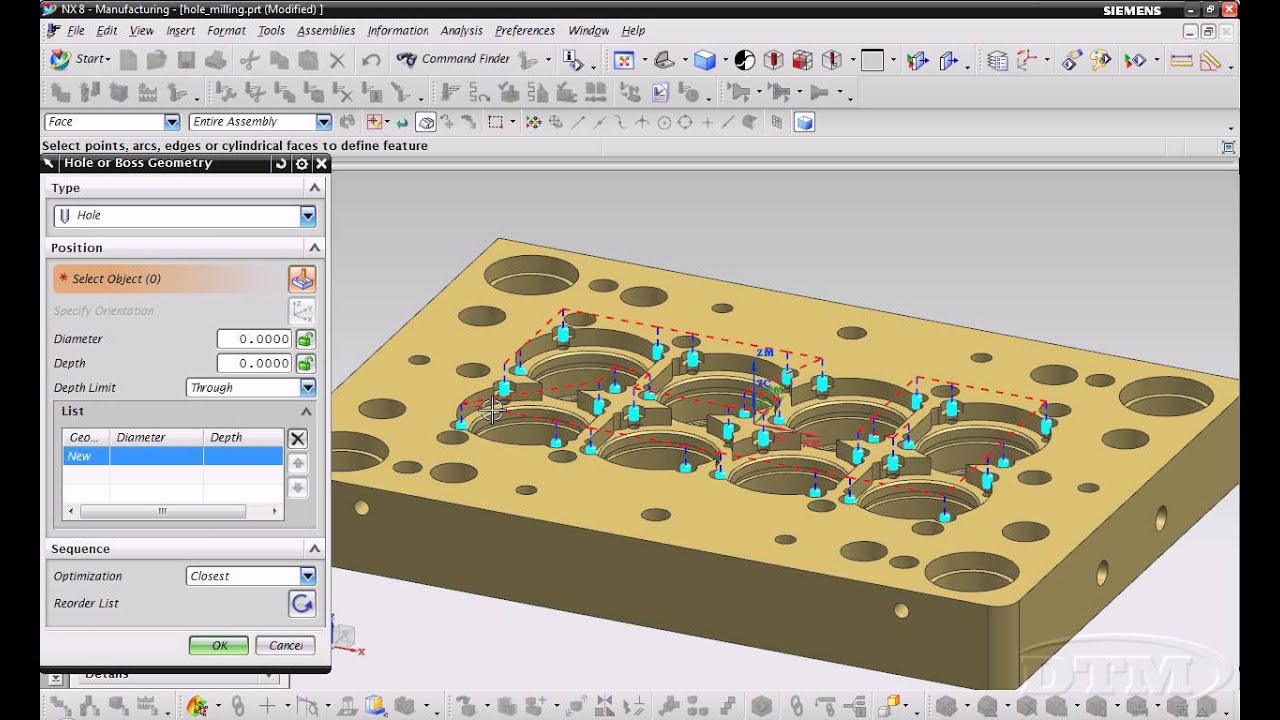Click the Measure Angle protractor icon

(1210, 60)
